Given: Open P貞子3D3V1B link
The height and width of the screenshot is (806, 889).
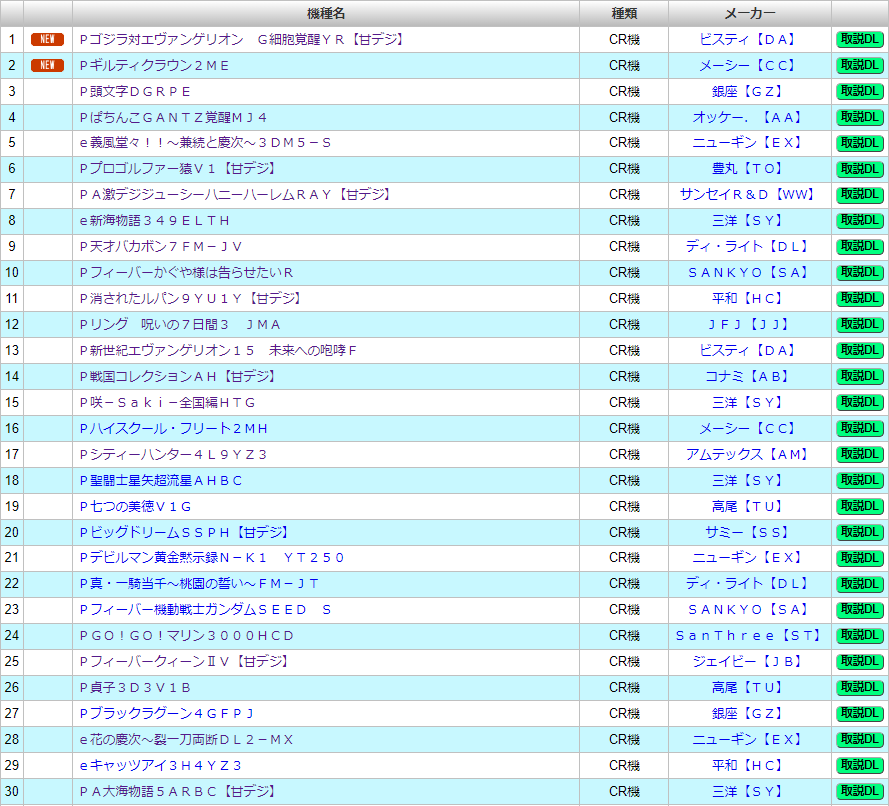Looking at the screenshot, I should [x=135, y=688].
